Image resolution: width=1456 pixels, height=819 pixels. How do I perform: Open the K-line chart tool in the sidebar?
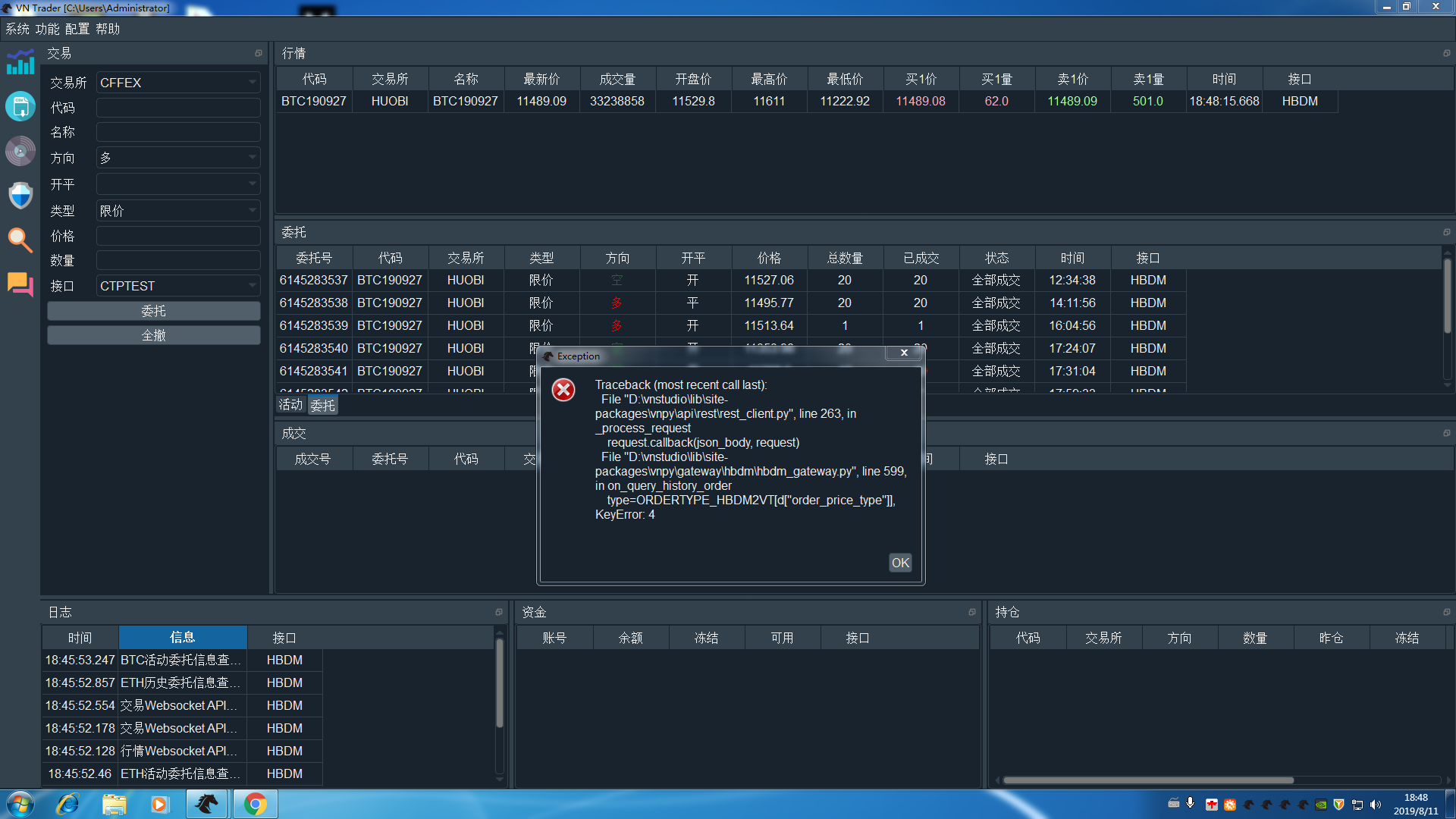tap(20, 62)
